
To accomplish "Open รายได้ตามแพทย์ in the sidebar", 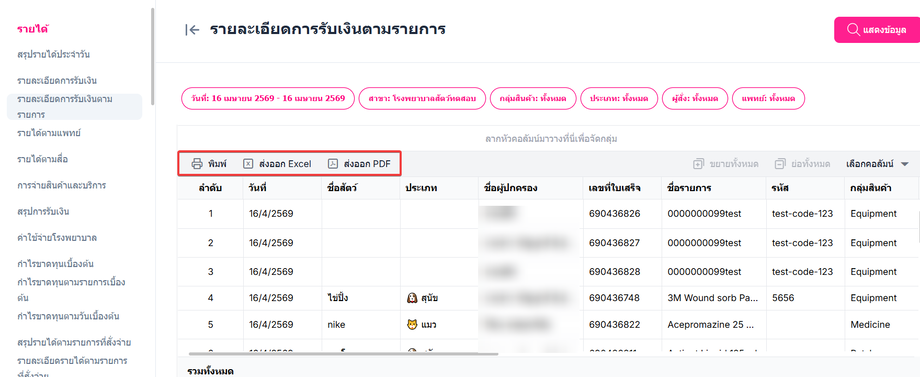I will point(49,133).
